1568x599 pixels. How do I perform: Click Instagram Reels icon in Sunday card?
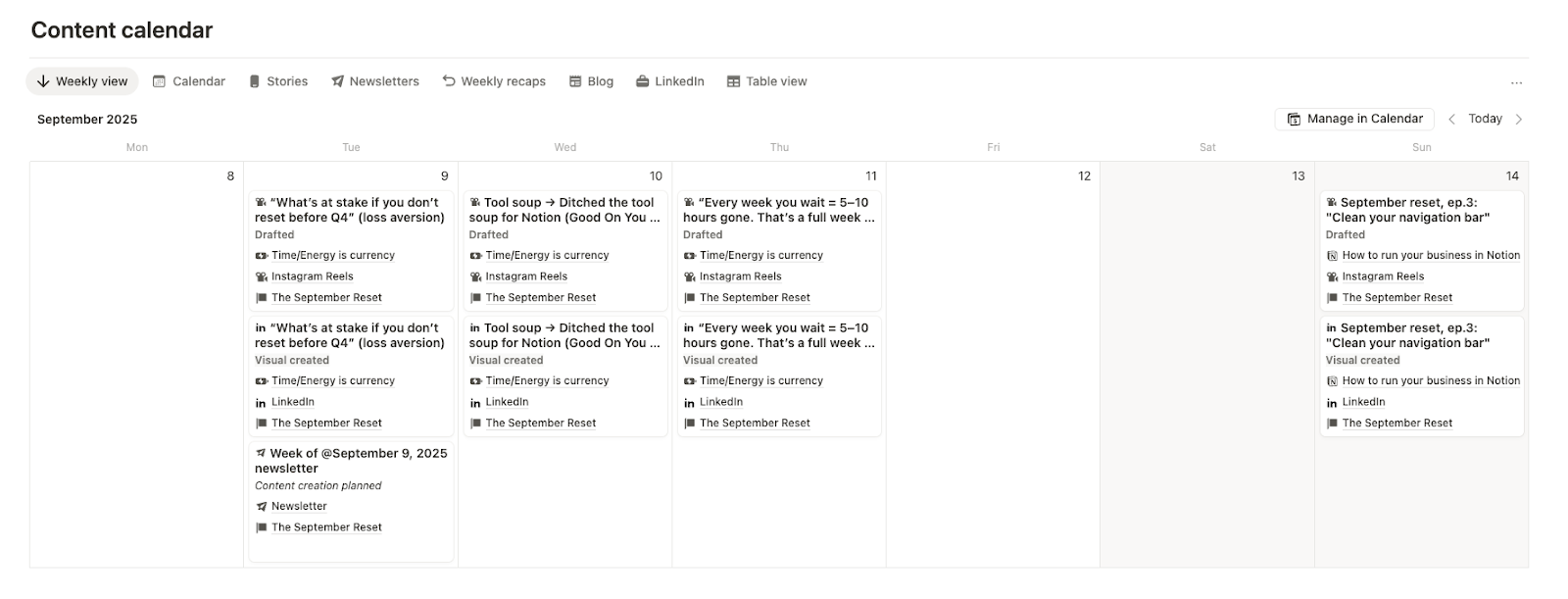pyautogui.click(x=1332, y=277)
